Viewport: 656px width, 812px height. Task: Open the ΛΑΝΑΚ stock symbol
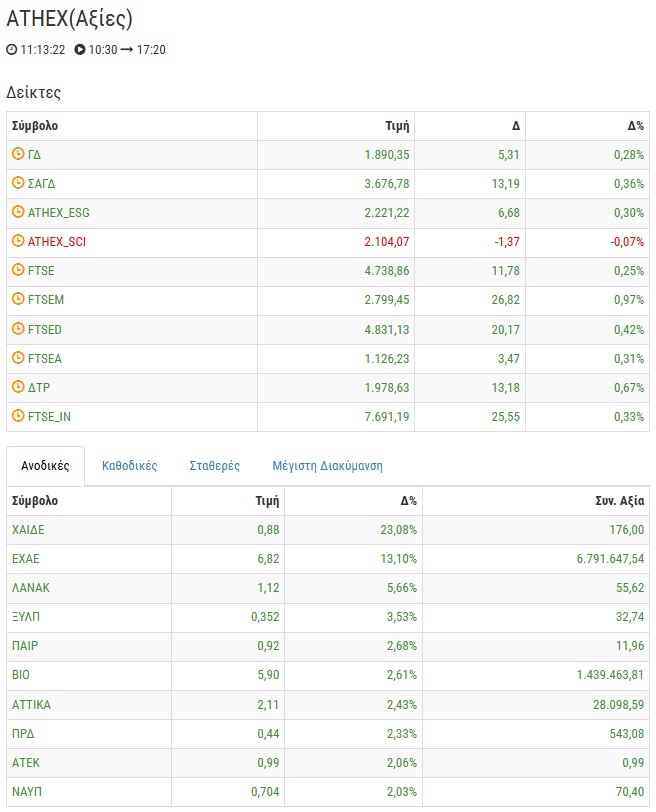[31, 588]
